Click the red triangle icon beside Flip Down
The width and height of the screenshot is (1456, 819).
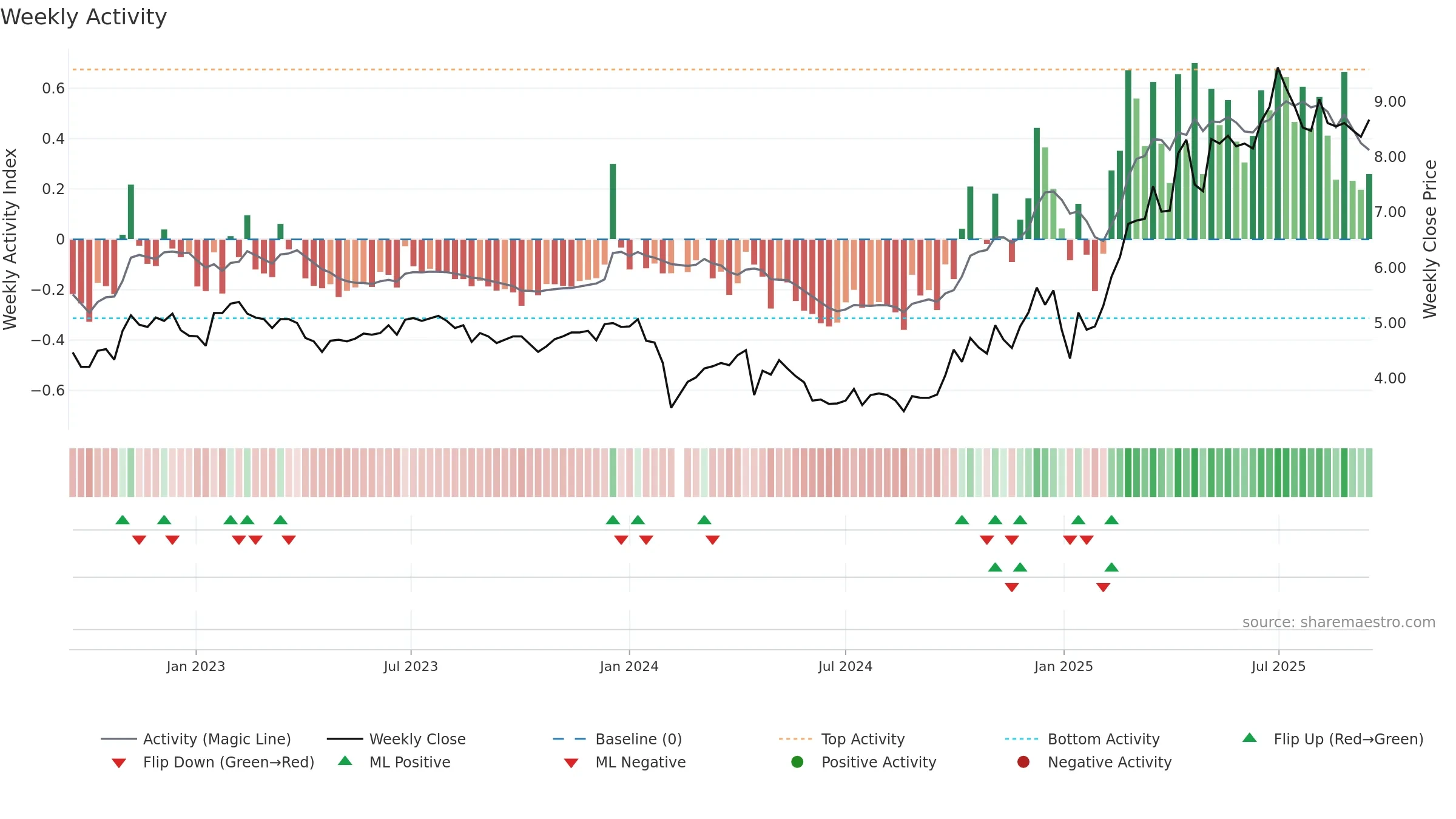pyautogui.click(x=119, y=763)
